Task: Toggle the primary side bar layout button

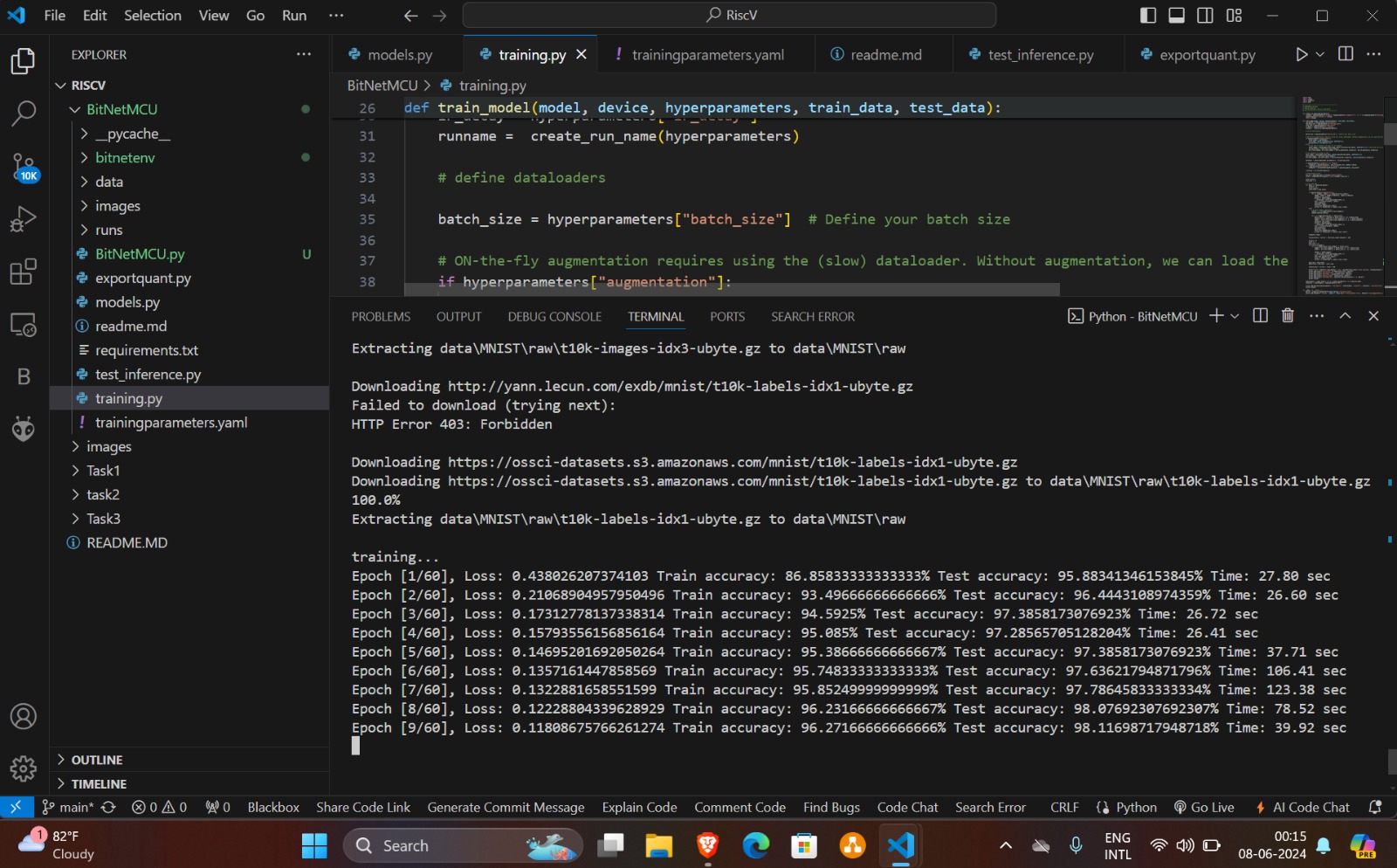Action: pos(1148,16)
